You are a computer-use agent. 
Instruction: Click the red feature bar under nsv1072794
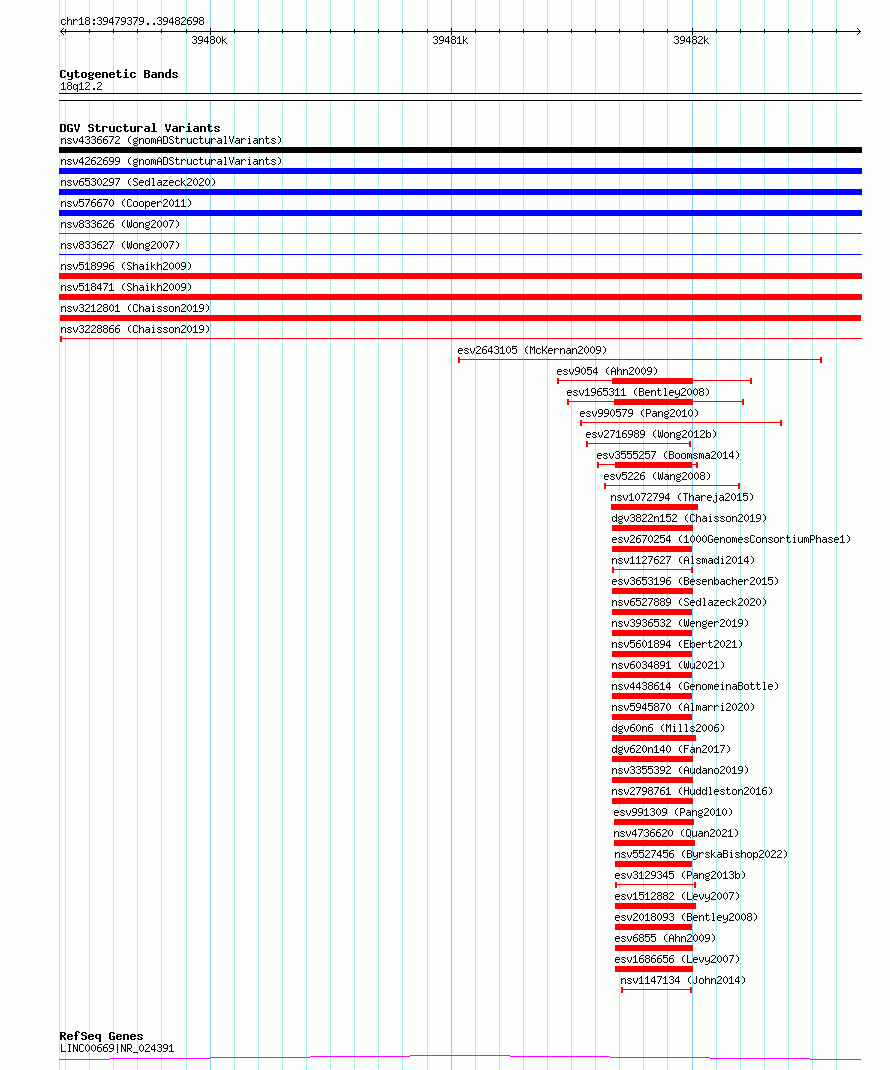tap(654, 508)
